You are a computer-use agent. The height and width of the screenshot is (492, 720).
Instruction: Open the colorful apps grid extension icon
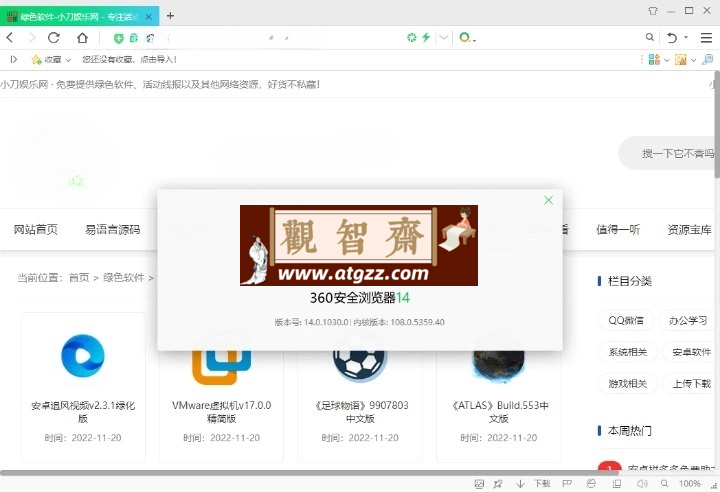click(x=654, y=59)
